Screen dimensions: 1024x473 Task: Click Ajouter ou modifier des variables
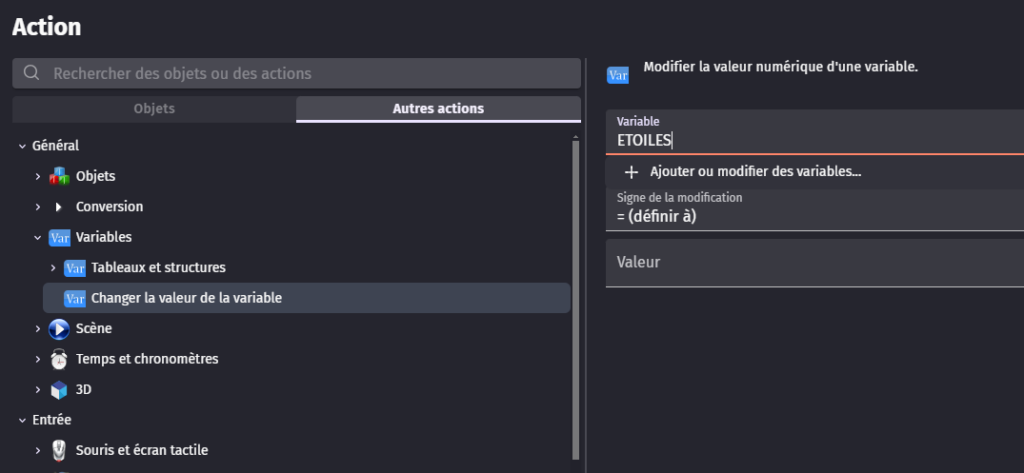755,172
